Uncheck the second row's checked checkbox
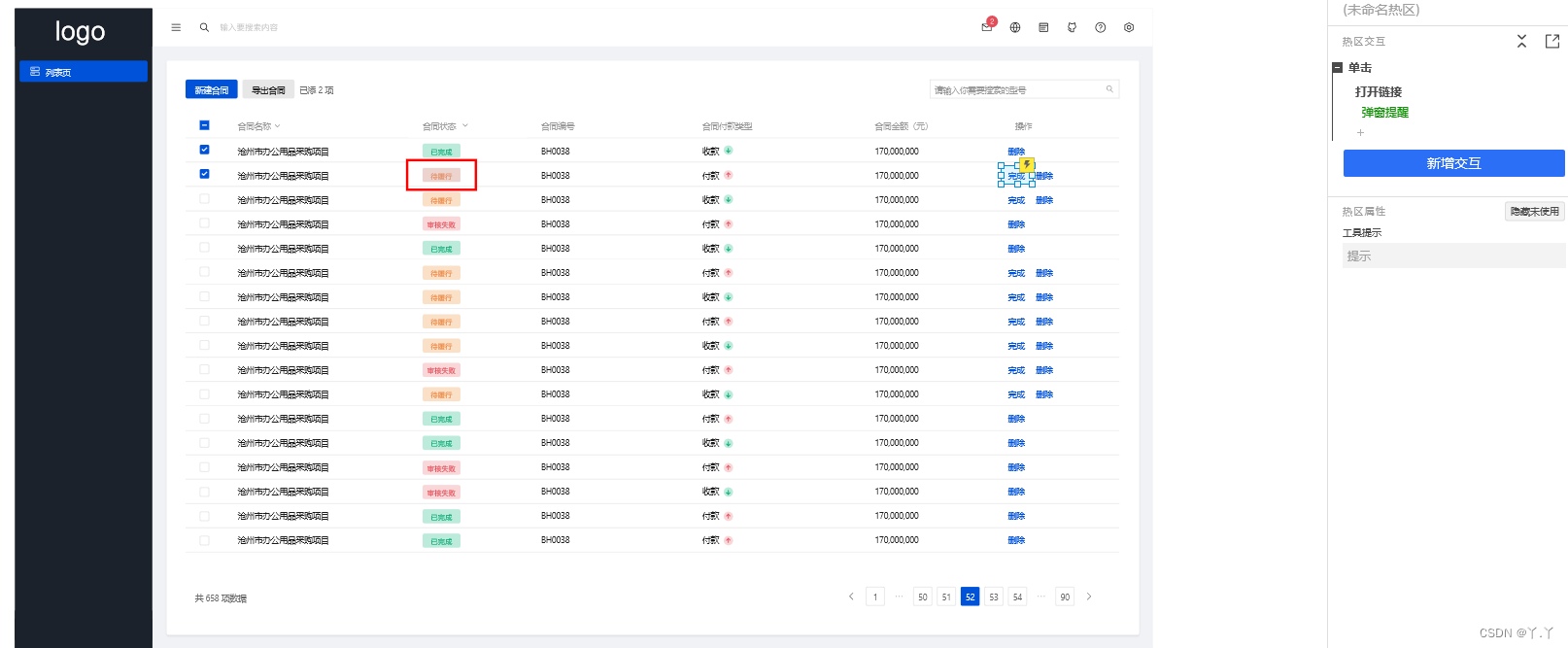Image resolution: width=1568 pixels, height=648 pixels. [x=204, y=174]
